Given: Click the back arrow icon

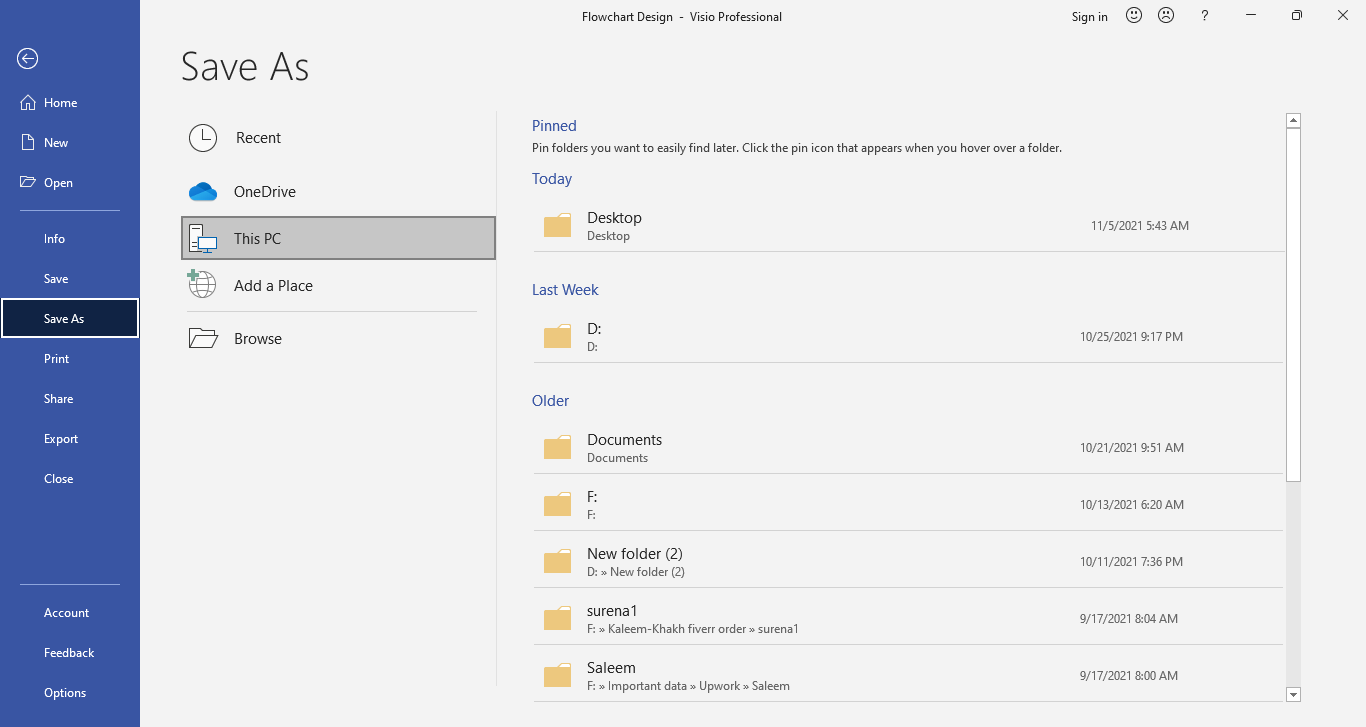Looking at the screenshot, I should (x=28, y=59).
